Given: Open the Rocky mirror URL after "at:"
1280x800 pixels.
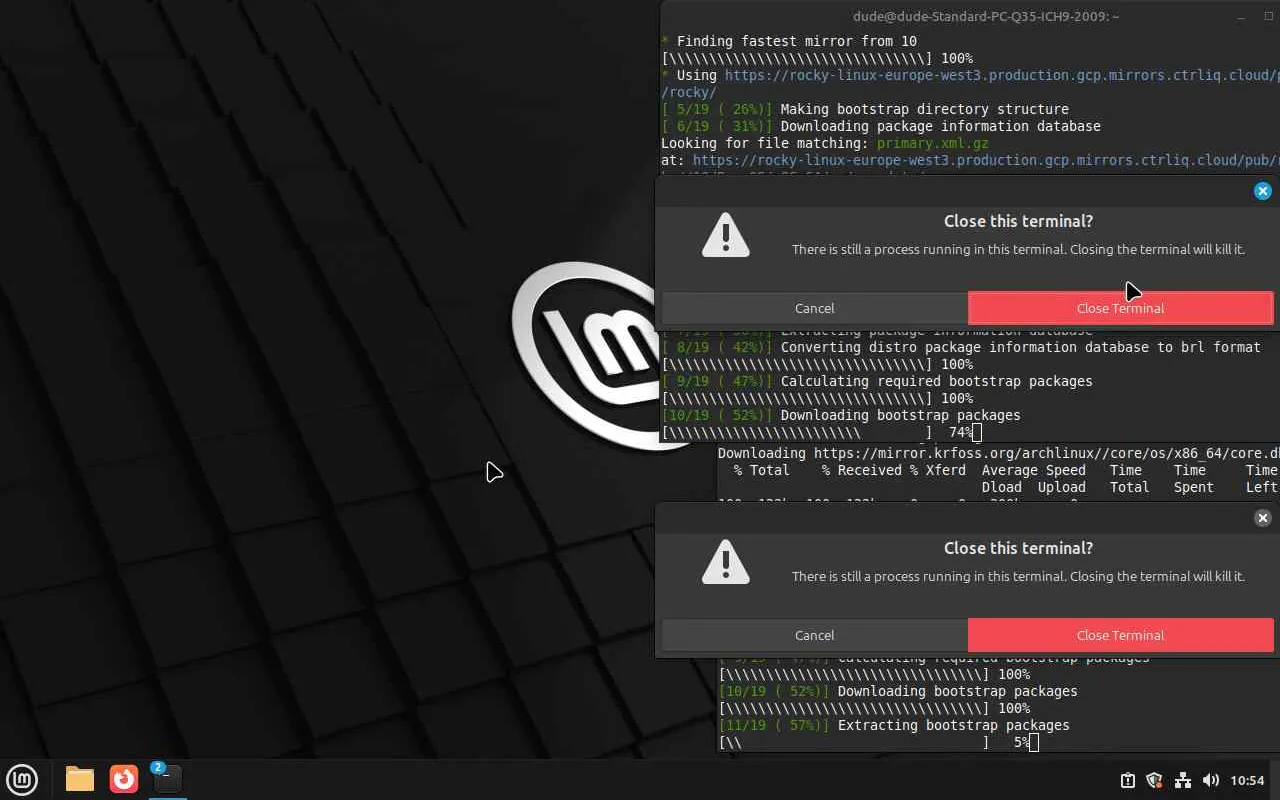Looking at the screenshot, I should coord(986,160).
